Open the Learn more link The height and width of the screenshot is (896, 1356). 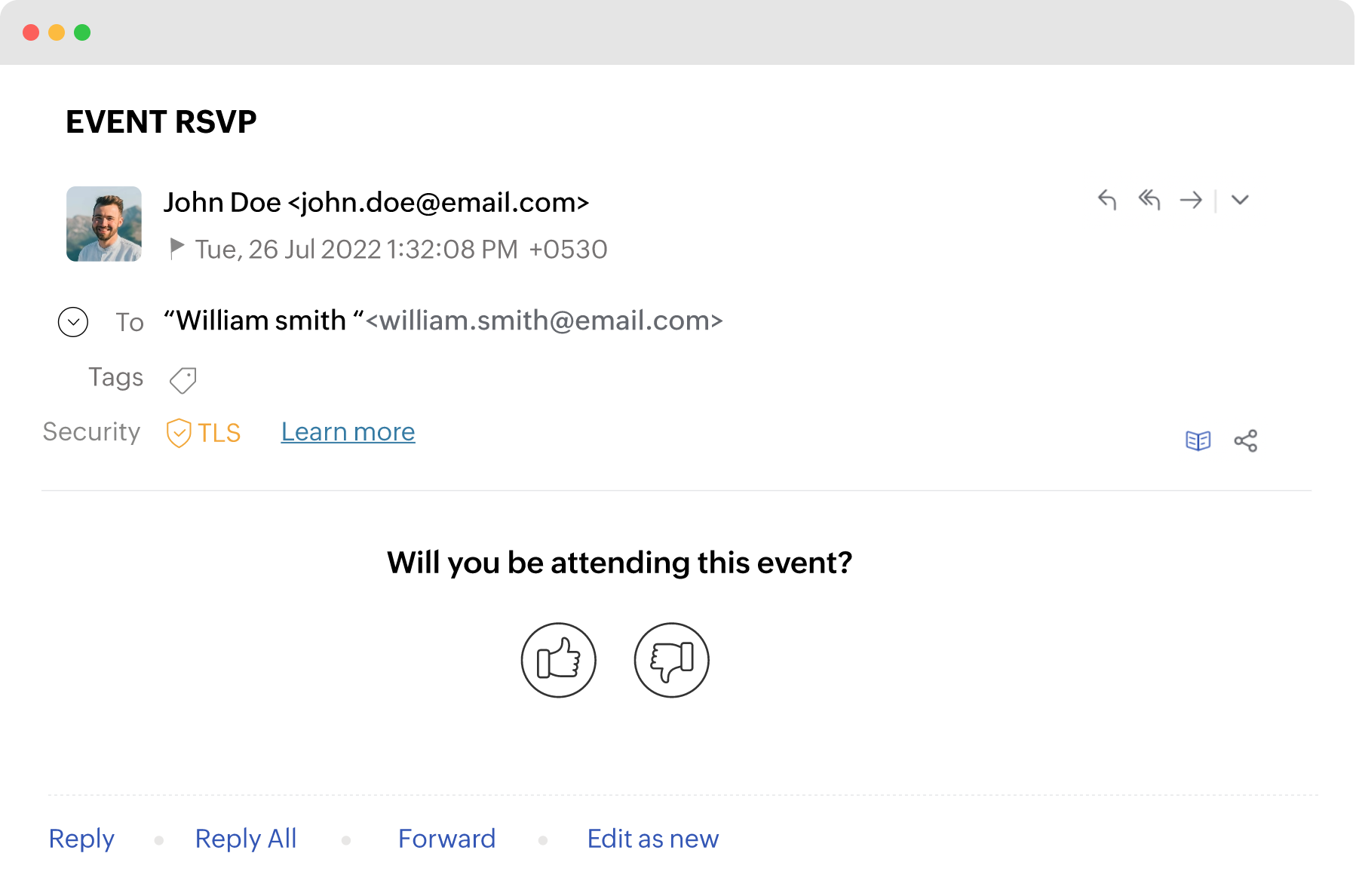348,432
